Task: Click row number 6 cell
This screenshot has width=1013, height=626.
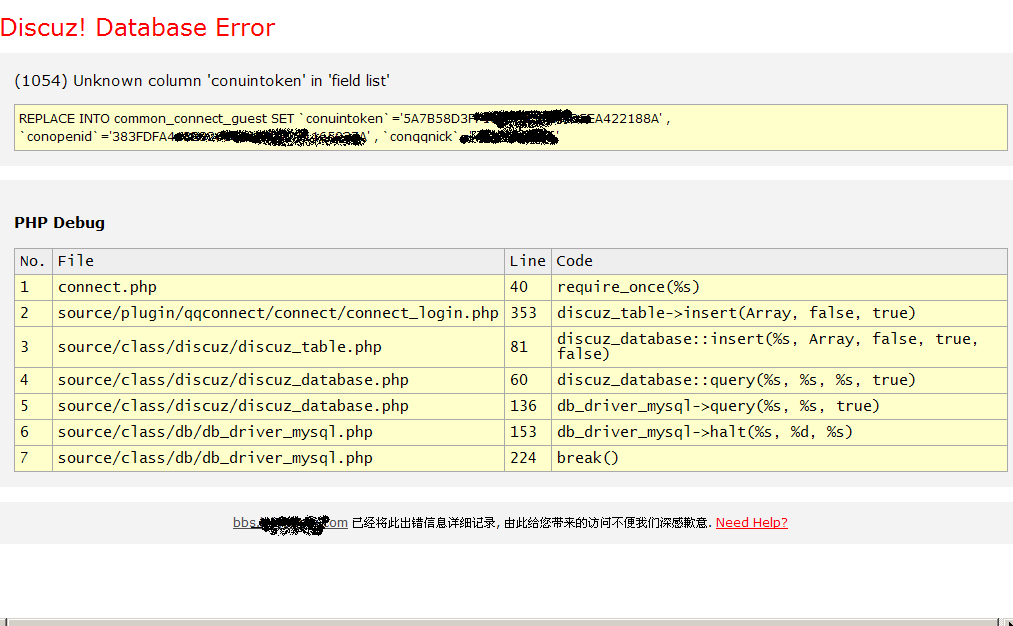Action: pyautogui.click(x=33, y=432)
